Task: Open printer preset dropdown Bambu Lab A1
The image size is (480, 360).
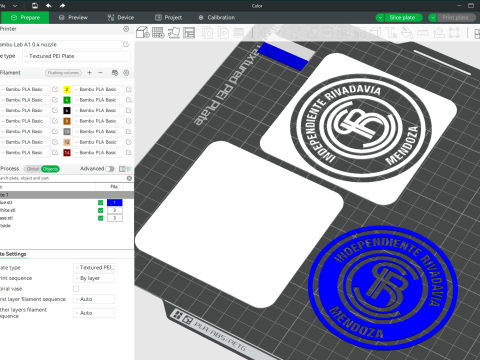Action: 60,44
